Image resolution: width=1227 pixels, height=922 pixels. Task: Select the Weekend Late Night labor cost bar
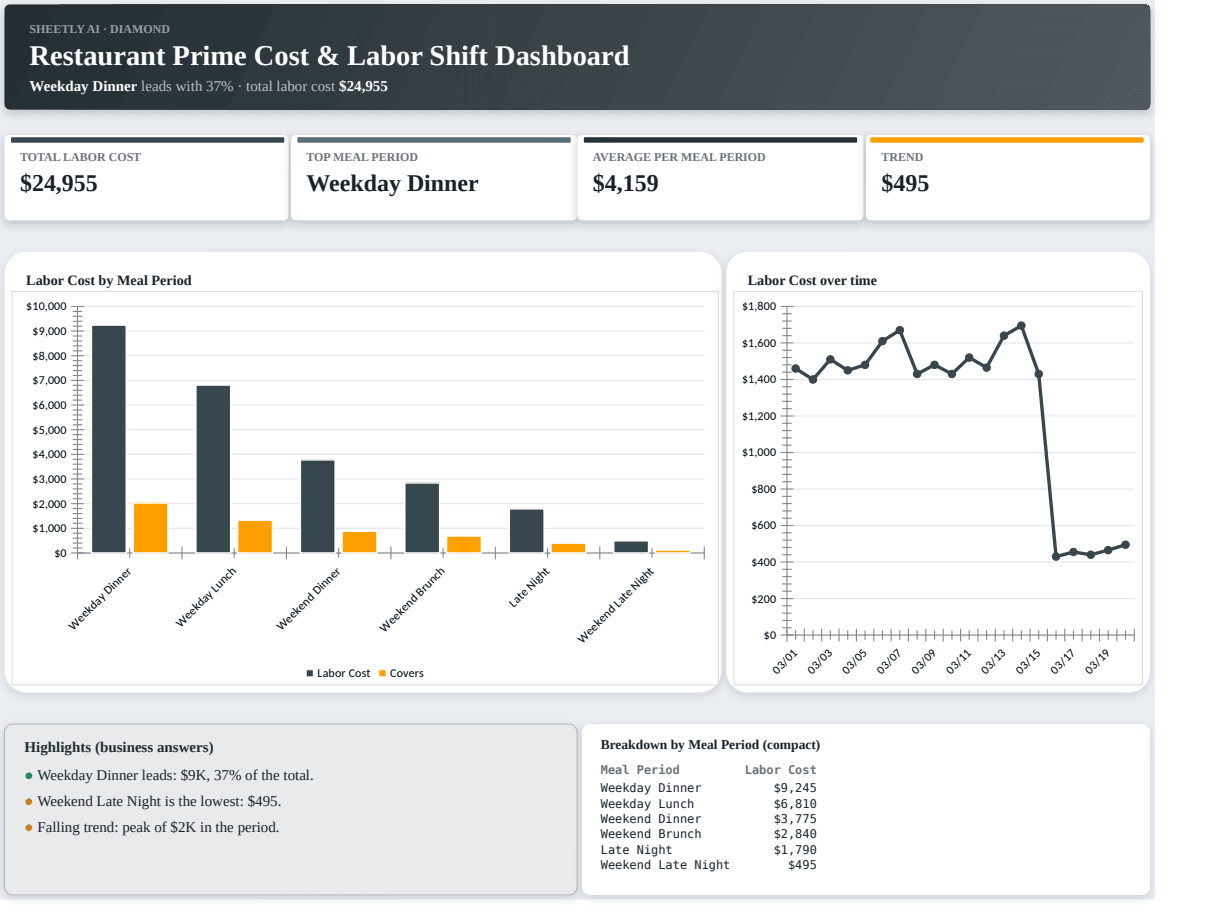tap(631, 547)
